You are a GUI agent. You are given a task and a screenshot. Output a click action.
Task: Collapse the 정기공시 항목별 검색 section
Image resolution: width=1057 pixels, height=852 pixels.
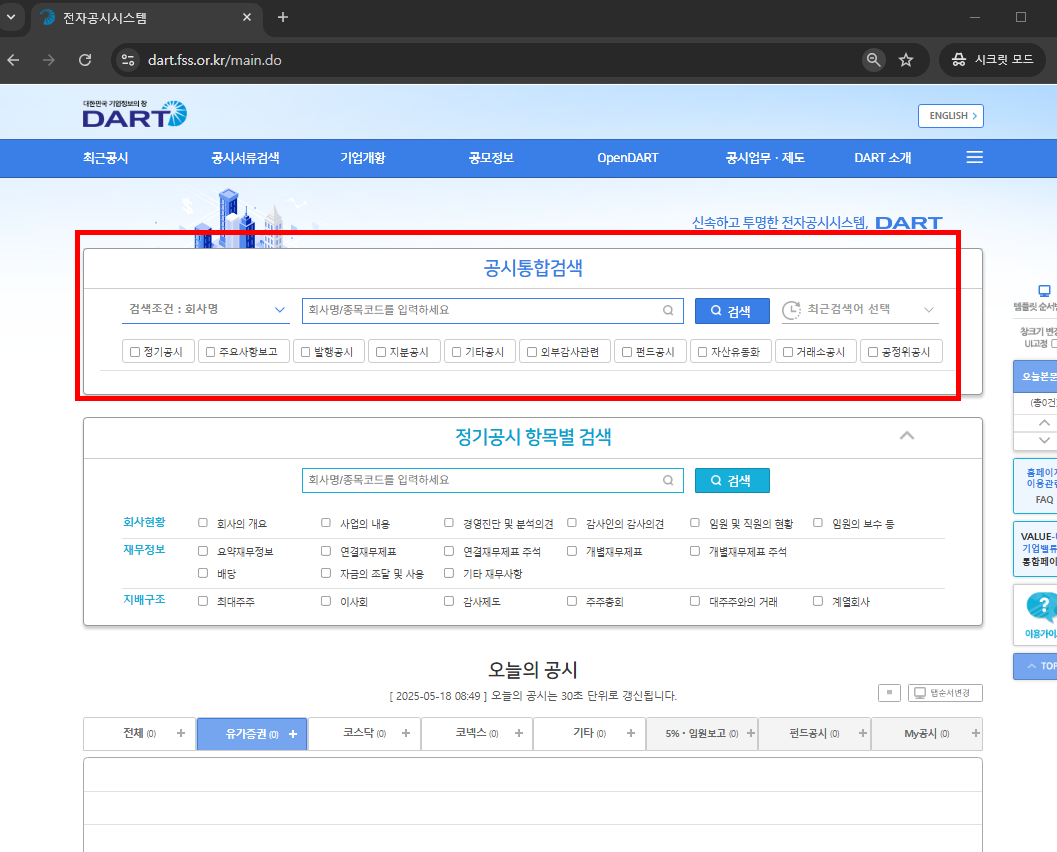tap(907, 435)
